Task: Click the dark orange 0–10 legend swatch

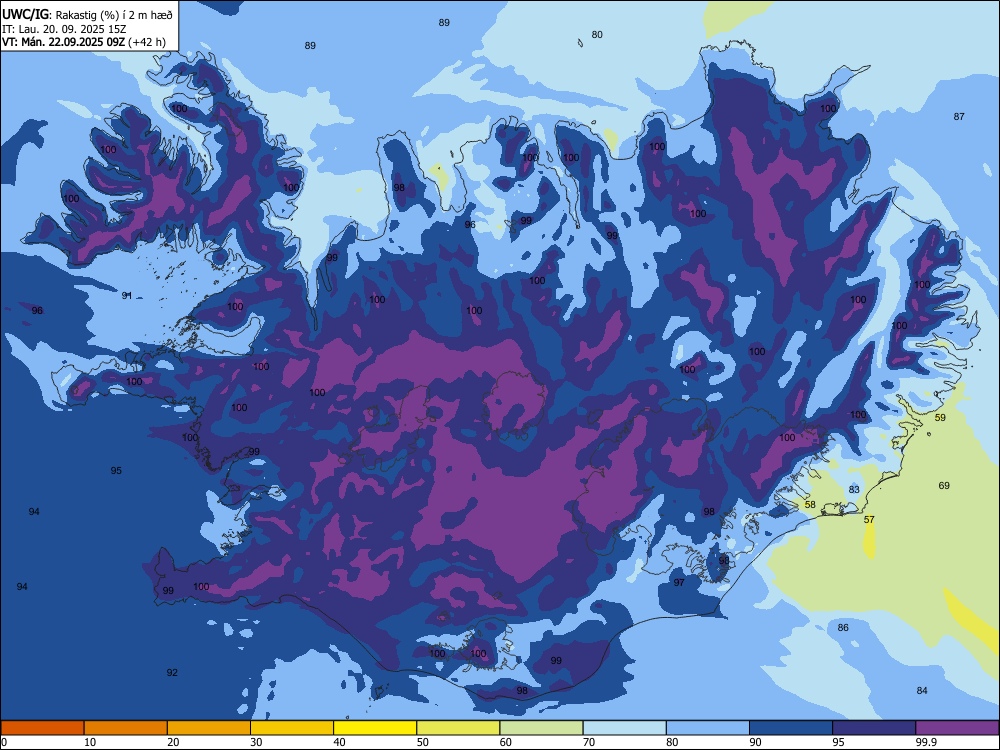Action: [42, 728]
